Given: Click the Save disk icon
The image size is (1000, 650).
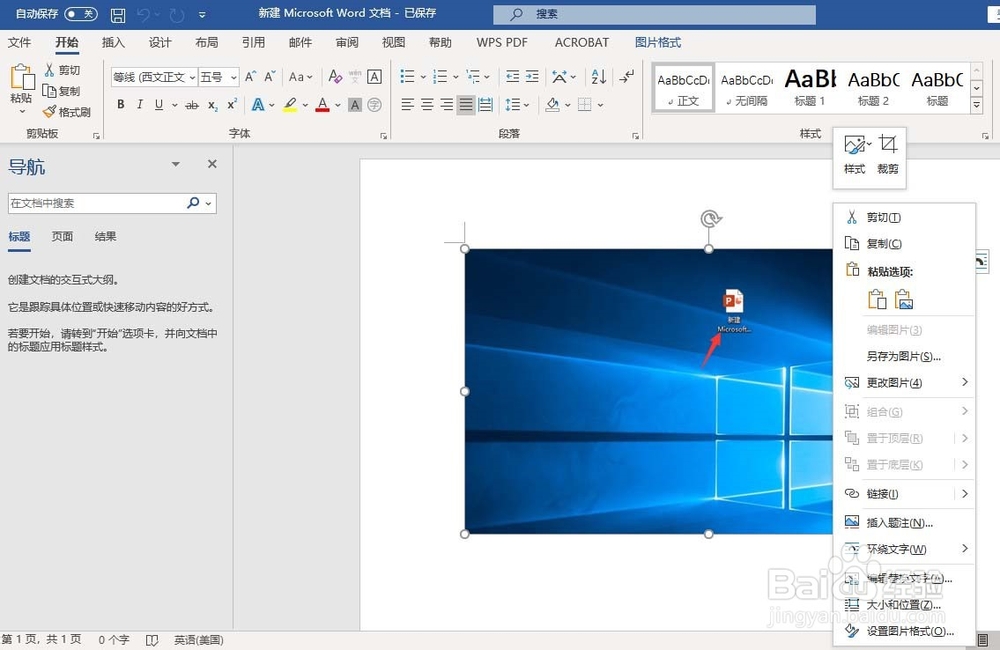Looking at the screenshot, I should click(x=118, y=14).
